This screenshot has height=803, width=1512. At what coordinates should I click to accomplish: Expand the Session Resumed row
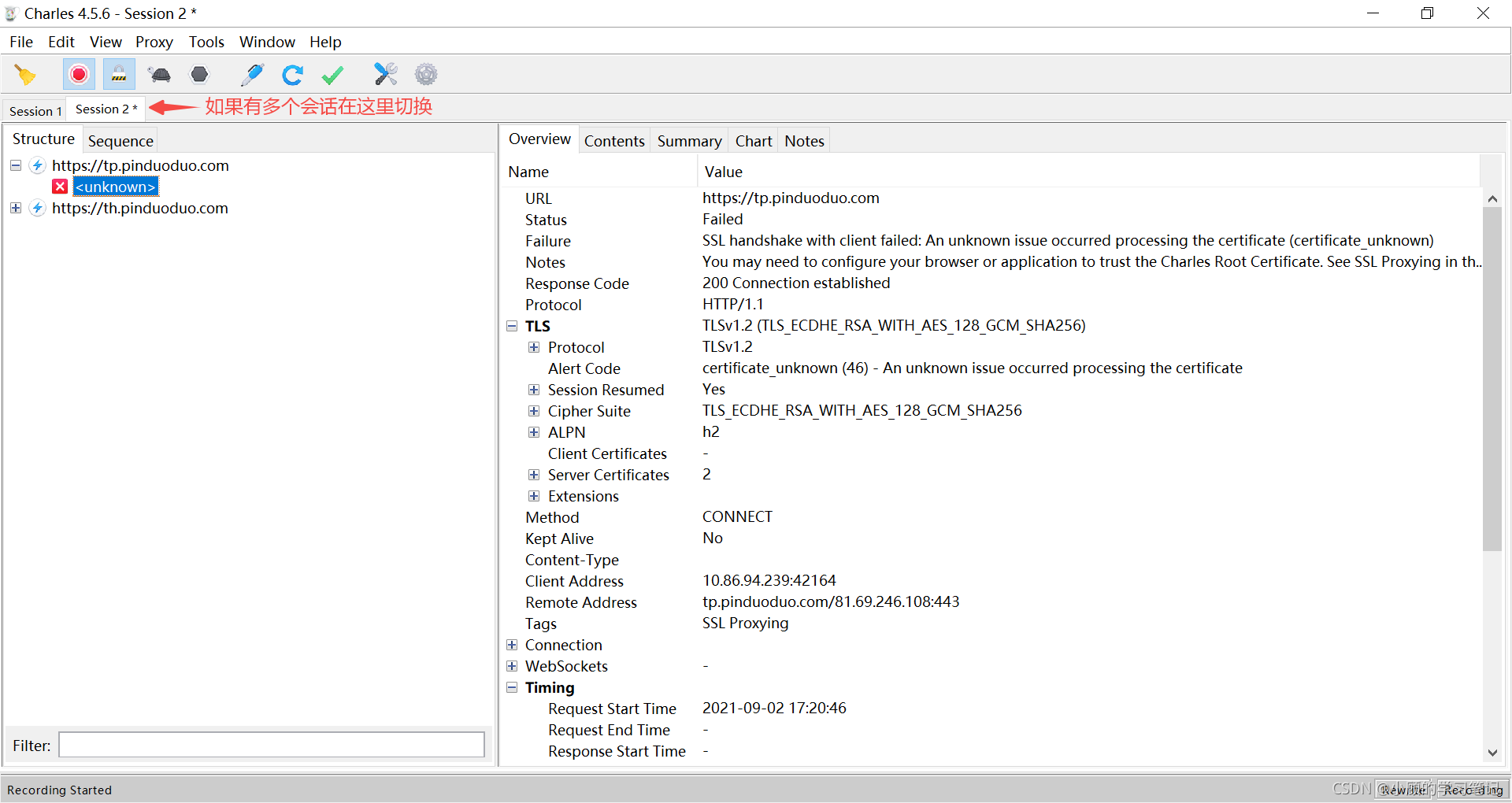[534, 390]
